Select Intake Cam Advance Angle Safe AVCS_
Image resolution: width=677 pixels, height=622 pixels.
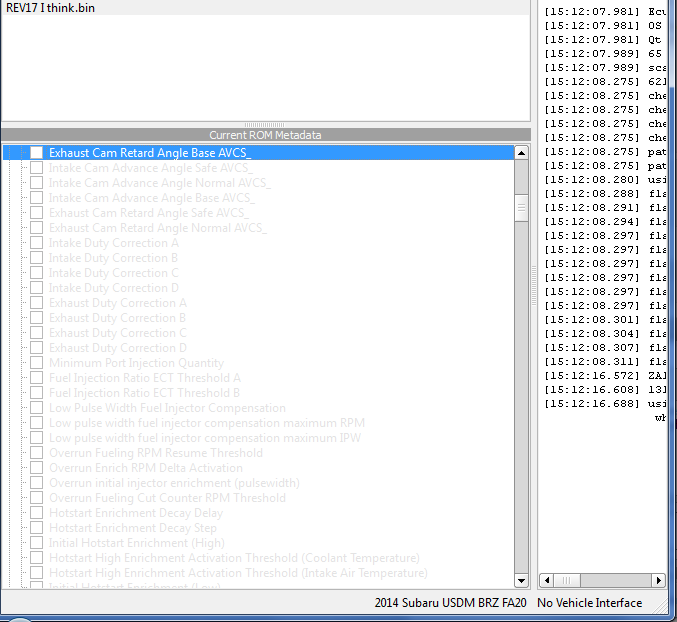pos(150,168)
